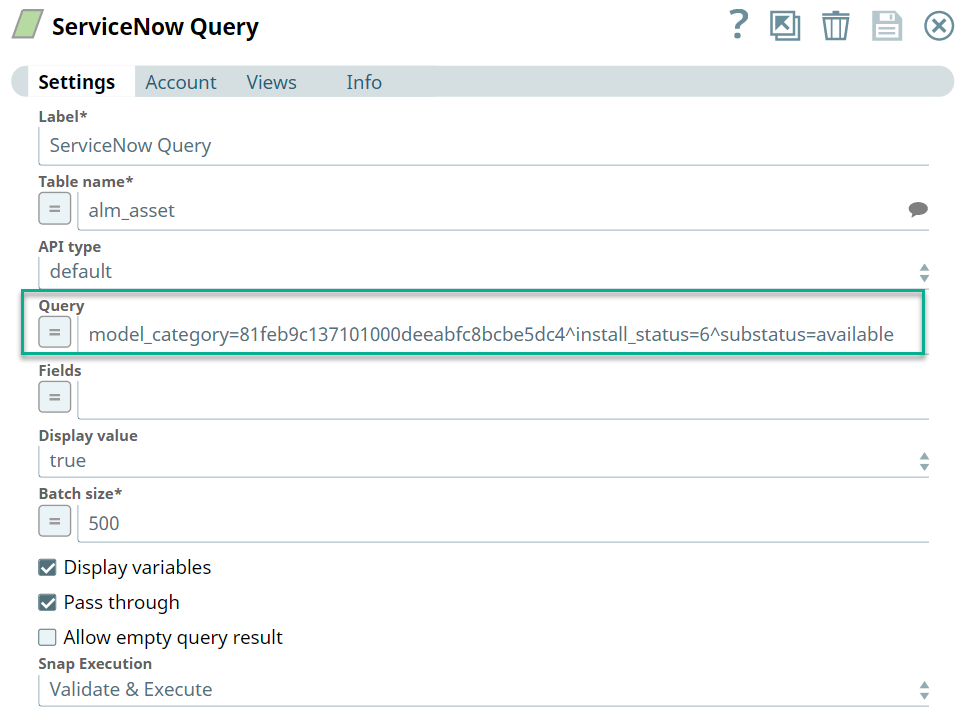The width and height of the screenshot is (964, 726).
Task: Click the green snap shape icon
Action: click(28, 25)
